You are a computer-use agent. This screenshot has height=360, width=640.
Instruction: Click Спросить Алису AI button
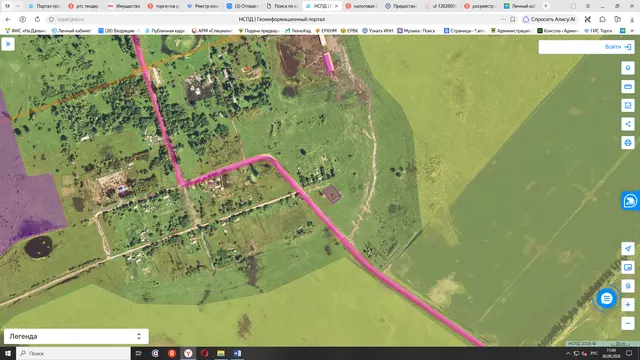point(550,19)
